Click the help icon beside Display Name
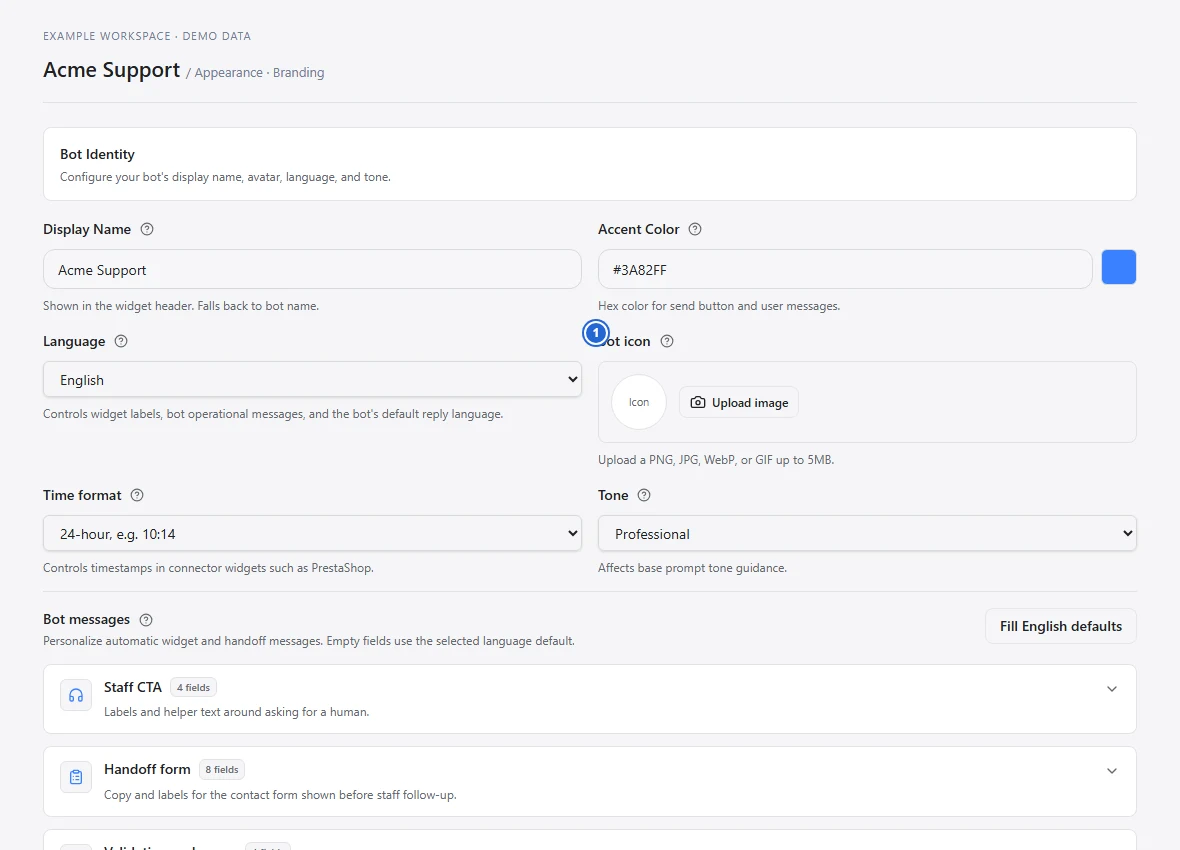1180x850 pixels. pyautogui.click(x=147, y=229)
